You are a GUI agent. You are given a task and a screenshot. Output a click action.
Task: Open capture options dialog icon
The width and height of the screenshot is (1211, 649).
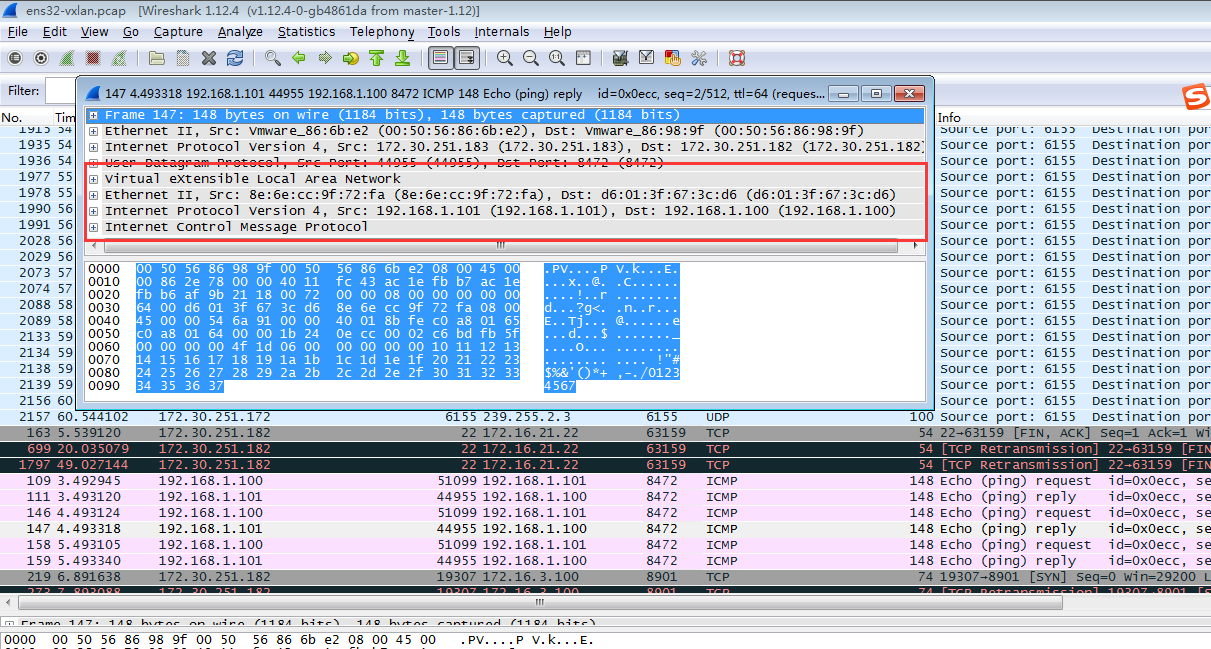41,58
